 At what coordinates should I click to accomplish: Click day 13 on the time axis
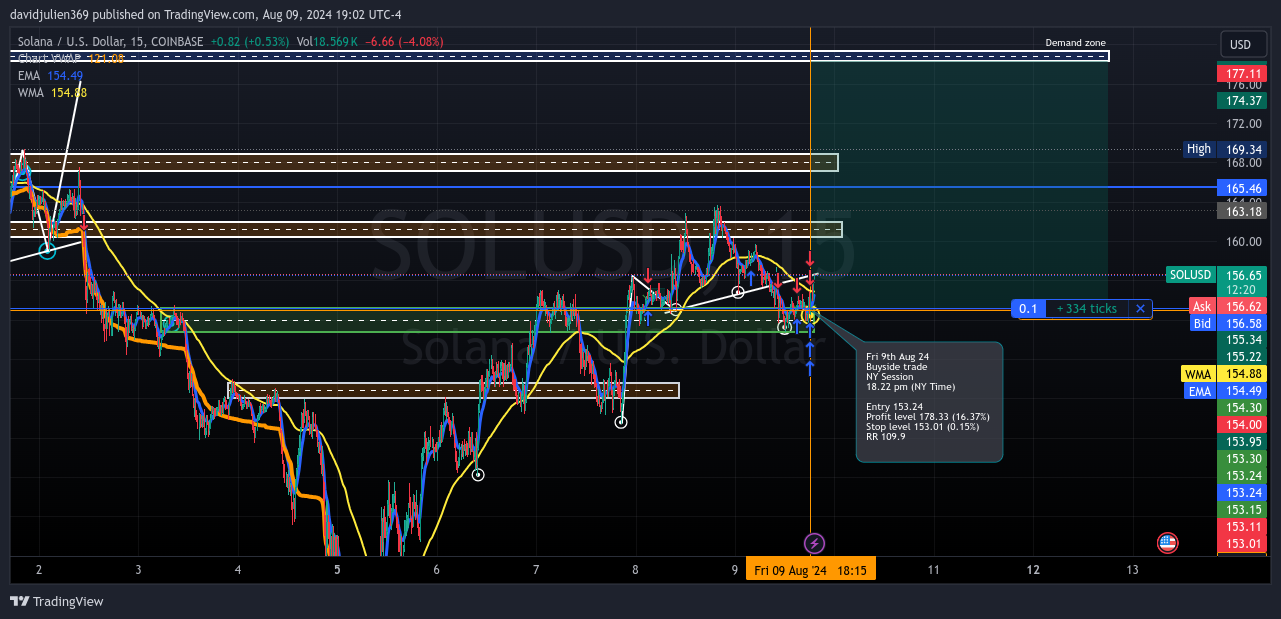point(1132,570)
